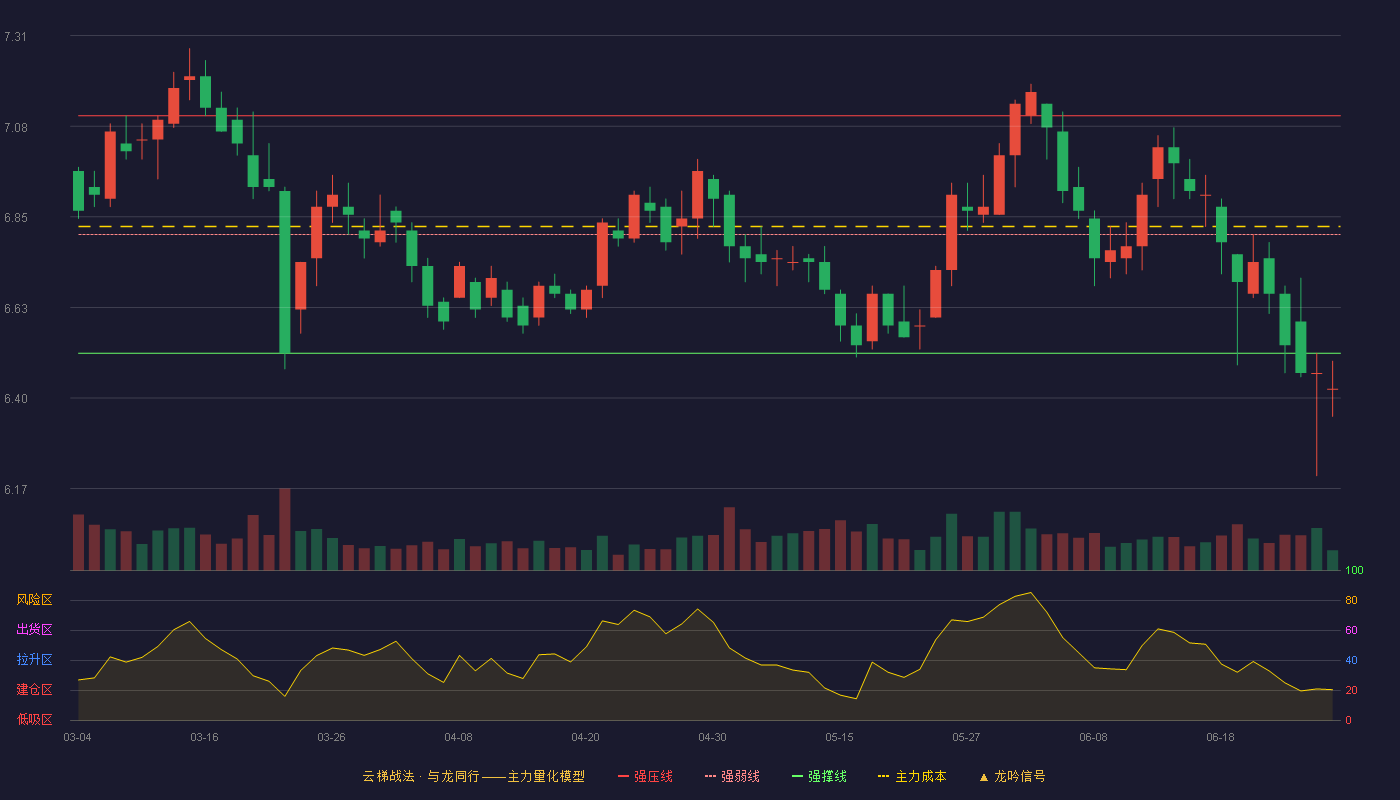Click the 100 value on indicator axis

tap(1355, 571)
